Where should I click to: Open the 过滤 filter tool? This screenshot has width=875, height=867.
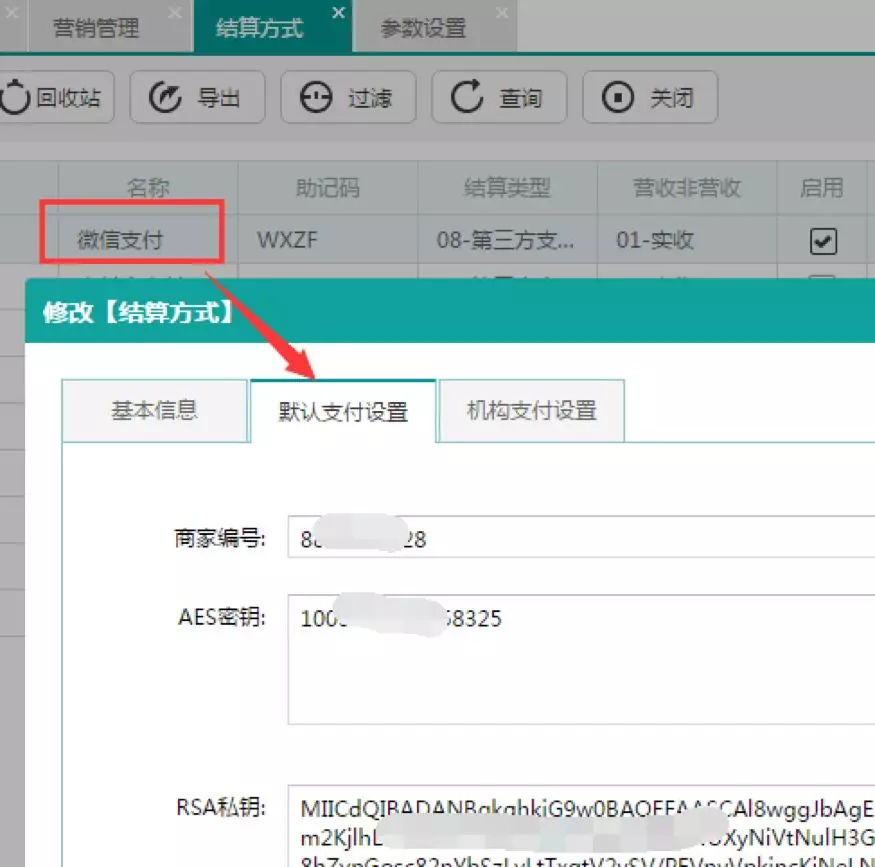348,97
